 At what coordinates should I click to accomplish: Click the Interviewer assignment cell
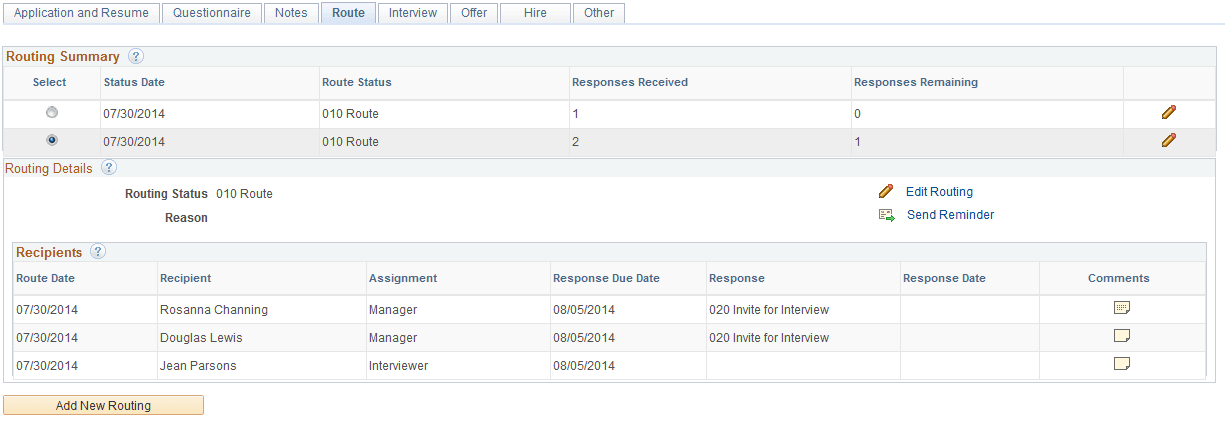pos(398,366)
